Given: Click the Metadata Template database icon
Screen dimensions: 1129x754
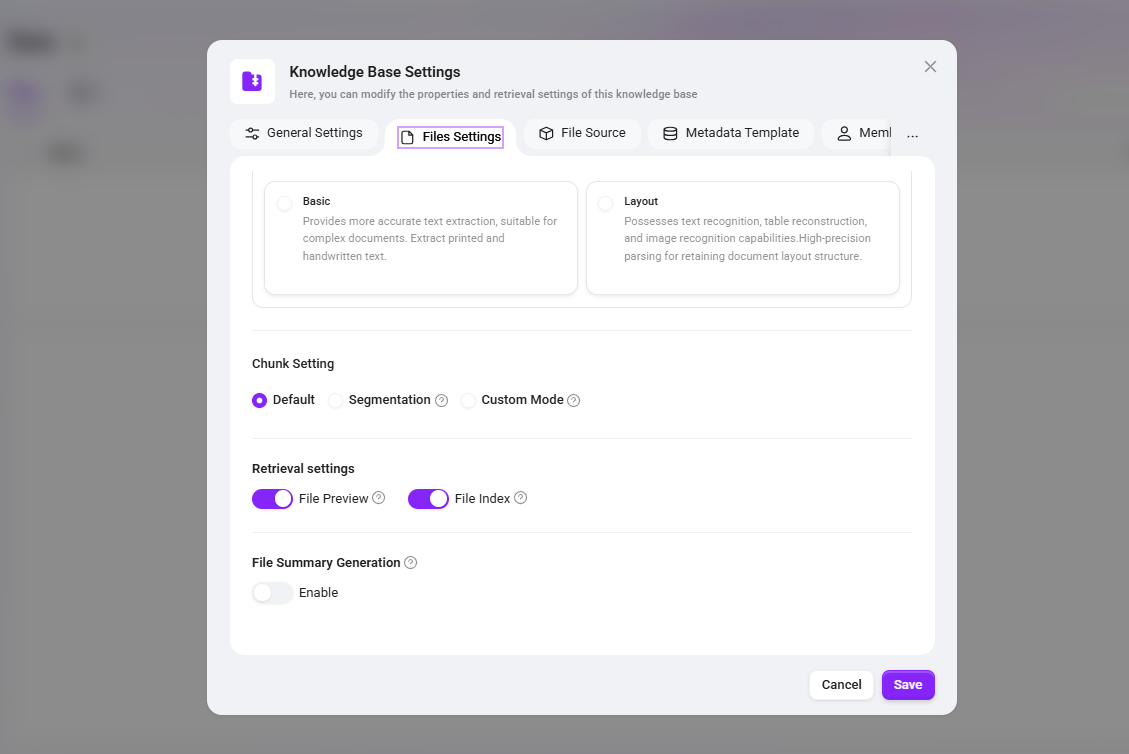Looking at the screenshot, I should (x=670, y=133).
